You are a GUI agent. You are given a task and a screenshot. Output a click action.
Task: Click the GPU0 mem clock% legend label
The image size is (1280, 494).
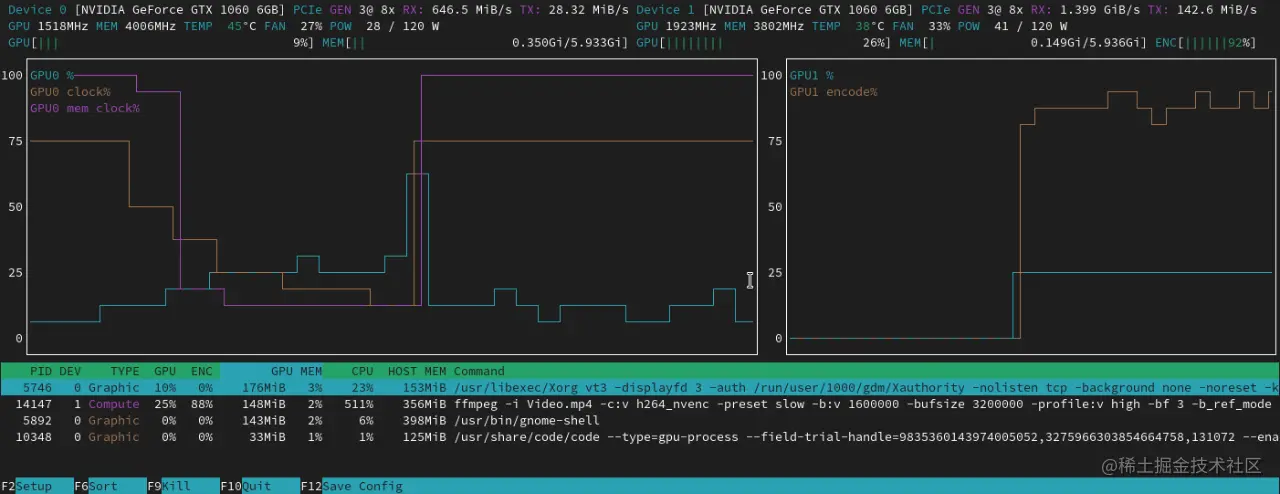[85, 108]
